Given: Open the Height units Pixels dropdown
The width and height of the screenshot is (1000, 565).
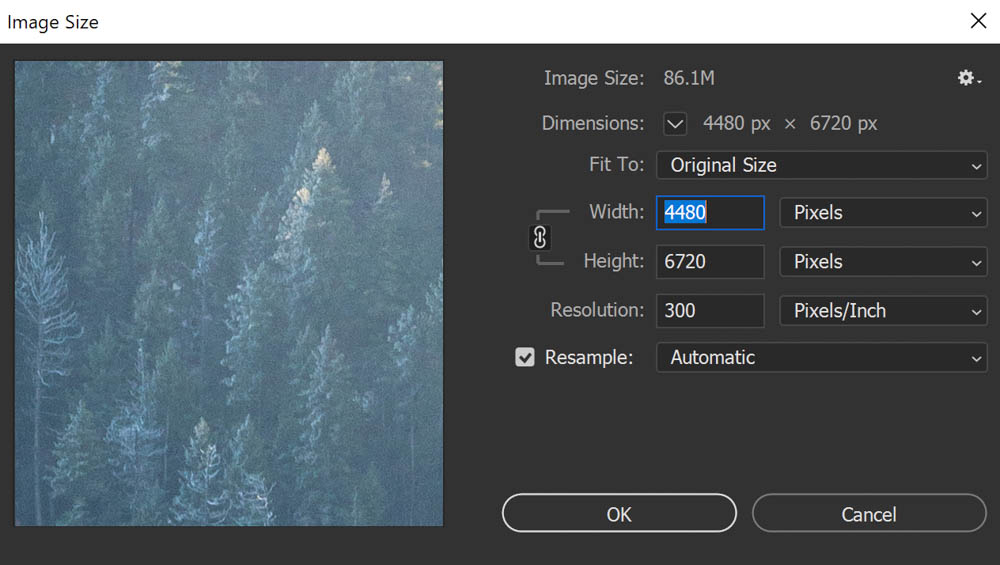Looking at the screenshot, I should (x=883, y=262).
